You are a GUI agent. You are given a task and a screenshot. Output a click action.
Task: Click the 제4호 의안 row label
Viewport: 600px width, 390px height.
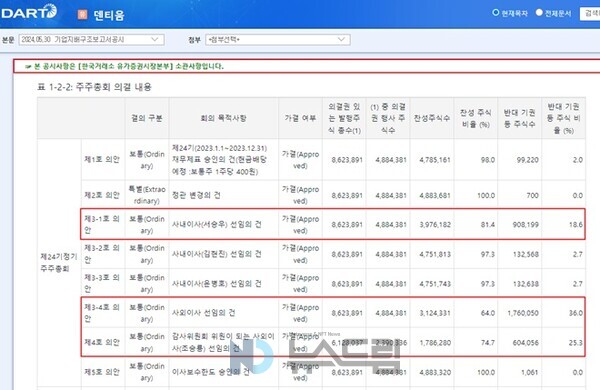click(x=102, y=342)
